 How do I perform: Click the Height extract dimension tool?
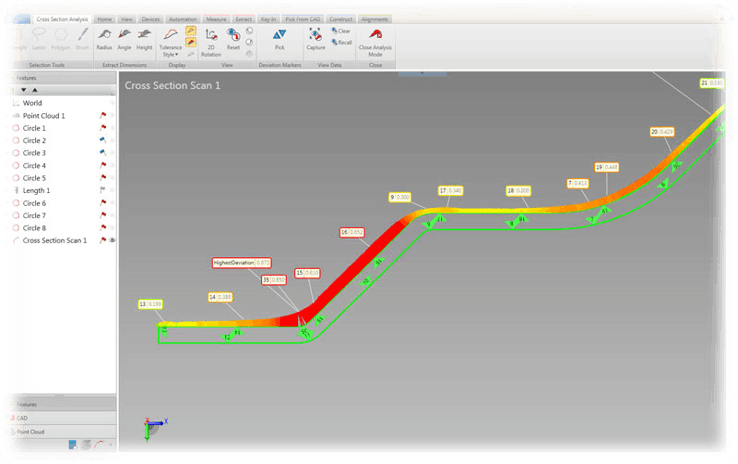[x=144, y=39]
